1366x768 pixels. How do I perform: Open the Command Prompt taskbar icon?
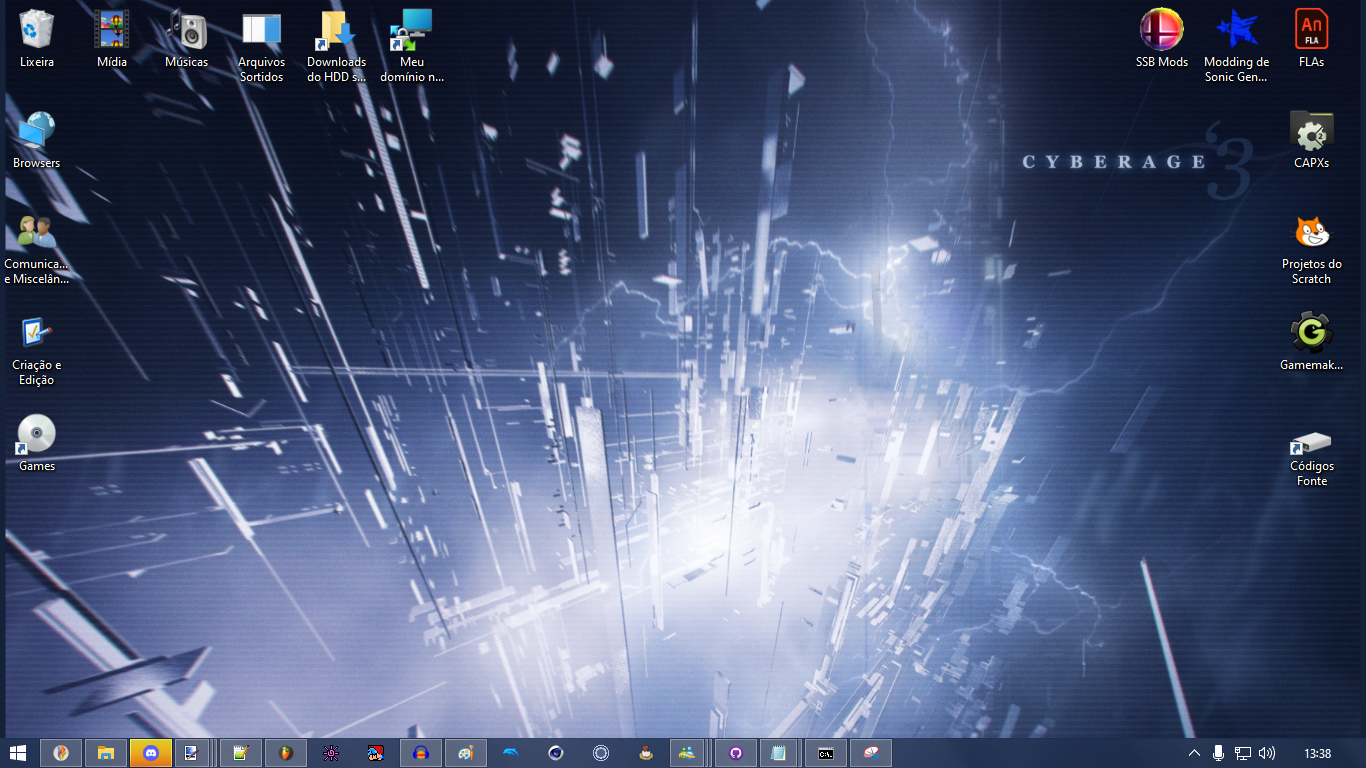(x=826, y=753)
